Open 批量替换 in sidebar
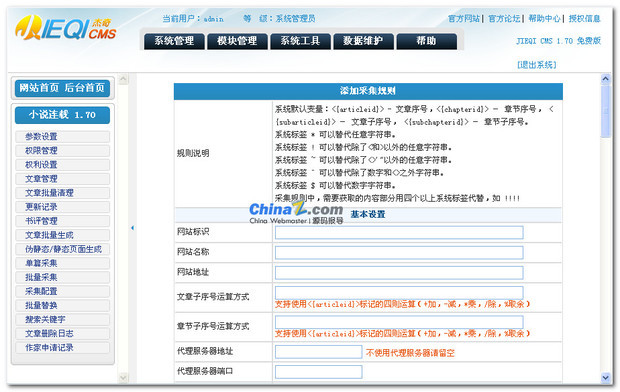This screenshot has height=392, width=620. (62, 305)
